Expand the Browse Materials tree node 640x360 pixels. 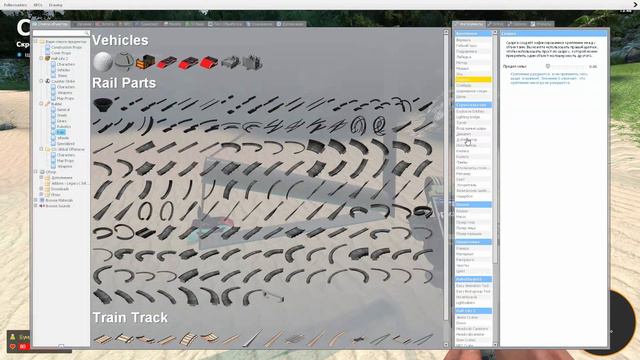(x=36, y=200)
